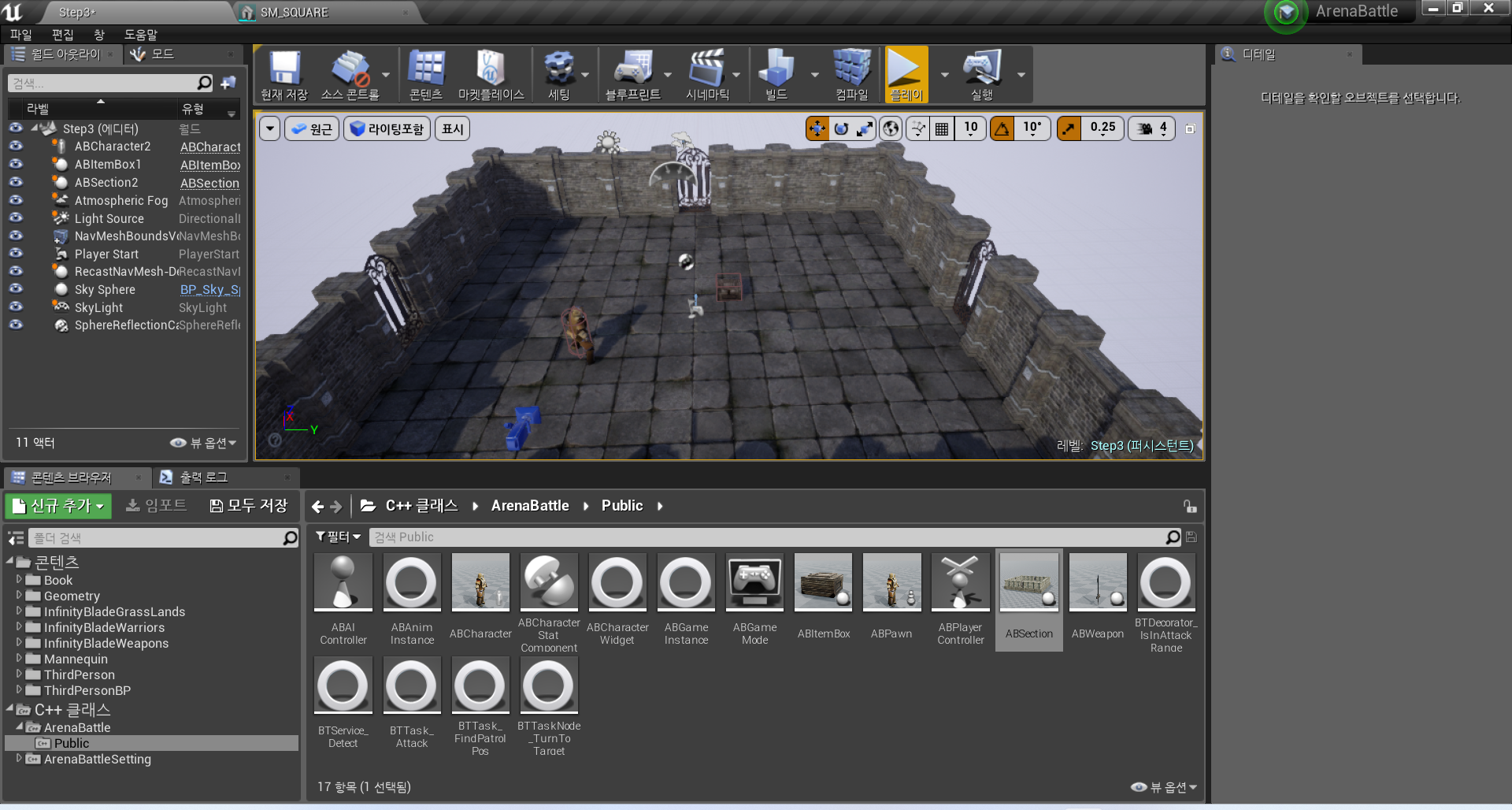Select ABGameMode class thumbnail
This screenshot has width=1512, height=810.
pos(754,600)
